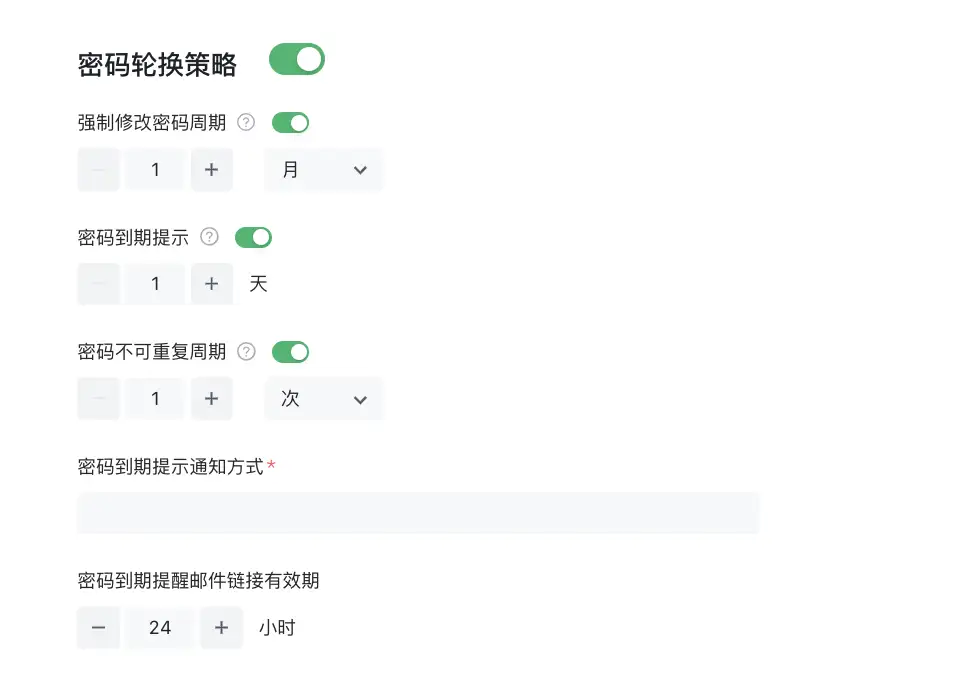Viewport: 956px width, 690px height.
Task: Toggle the 密码不可重复周期 switch
Action: click(x=290, y=352)
